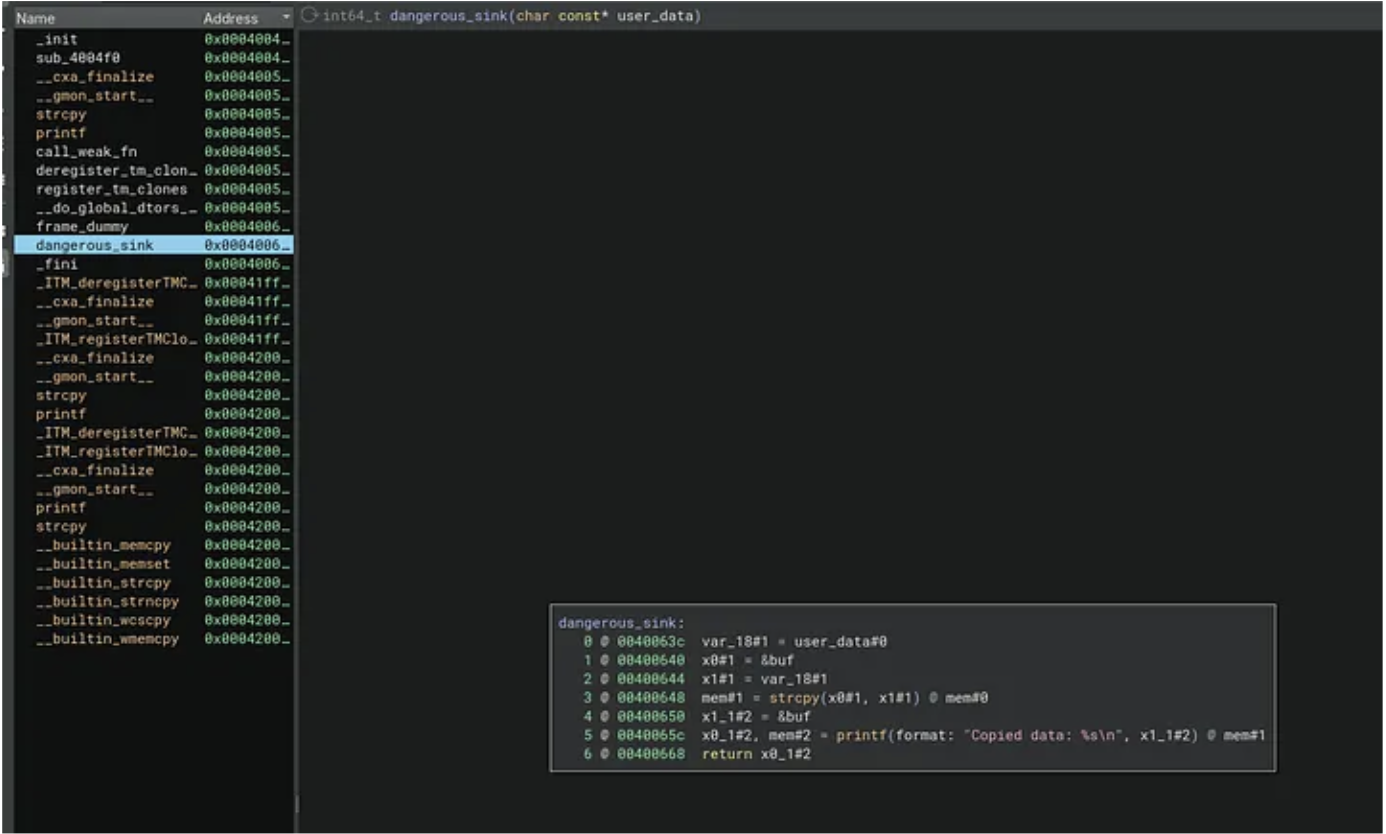Click the strcpy call in the SSA code
This screenshot has width=1386, height=834.
[x=797, y=698]
